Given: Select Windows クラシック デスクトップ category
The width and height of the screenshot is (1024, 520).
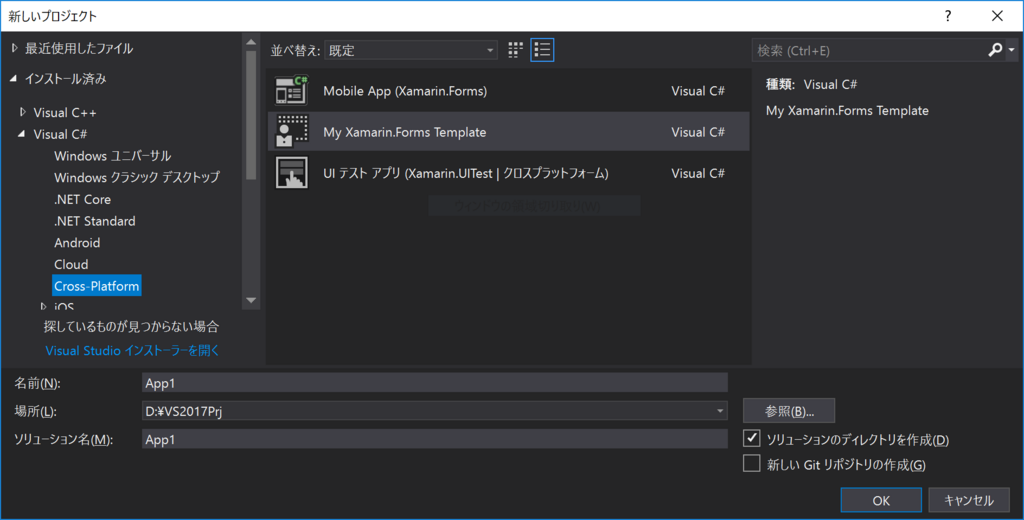Looking at the screenshot, I should coord(136,177).
